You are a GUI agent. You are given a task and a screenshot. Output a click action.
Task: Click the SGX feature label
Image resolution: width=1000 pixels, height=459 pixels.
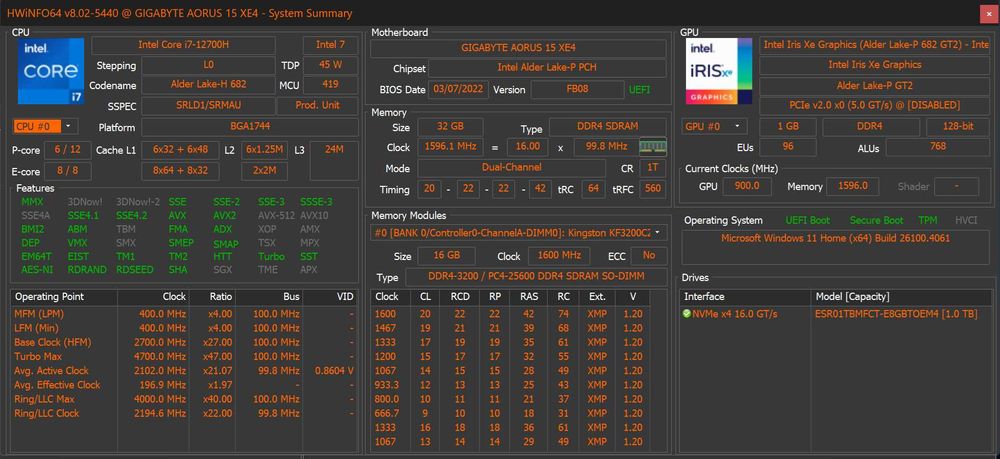tap(223, 270)
